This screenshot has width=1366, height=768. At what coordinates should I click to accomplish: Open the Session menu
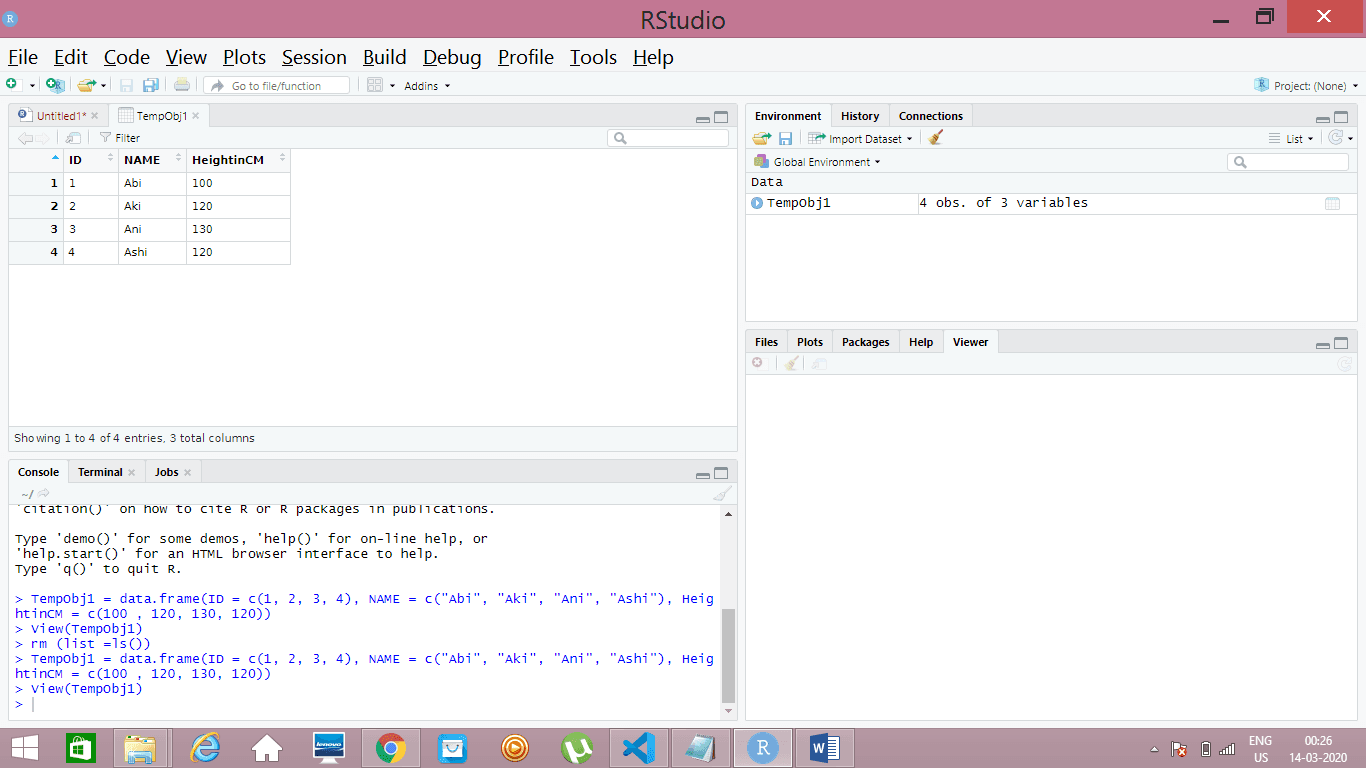click(x=314, y=57)
